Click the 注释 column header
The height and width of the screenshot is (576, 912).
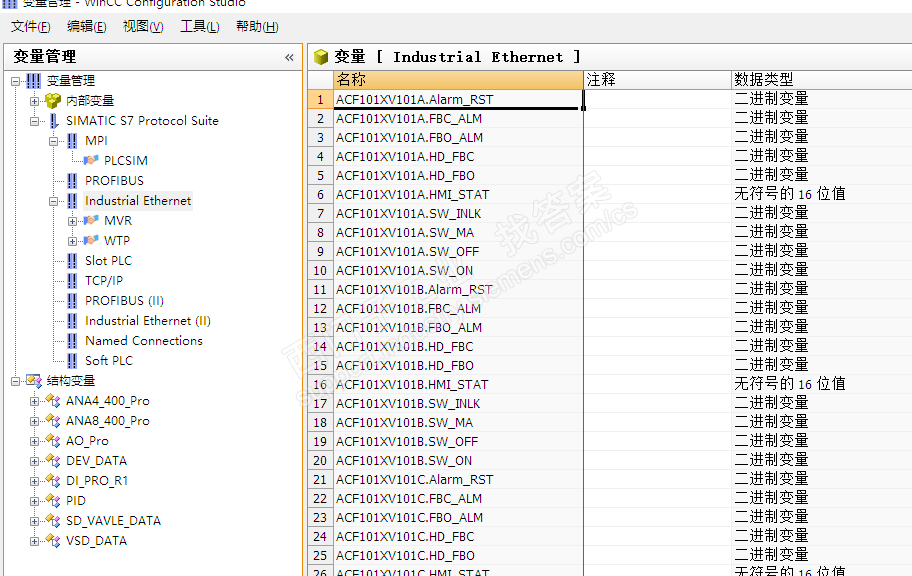coord(657,80)
